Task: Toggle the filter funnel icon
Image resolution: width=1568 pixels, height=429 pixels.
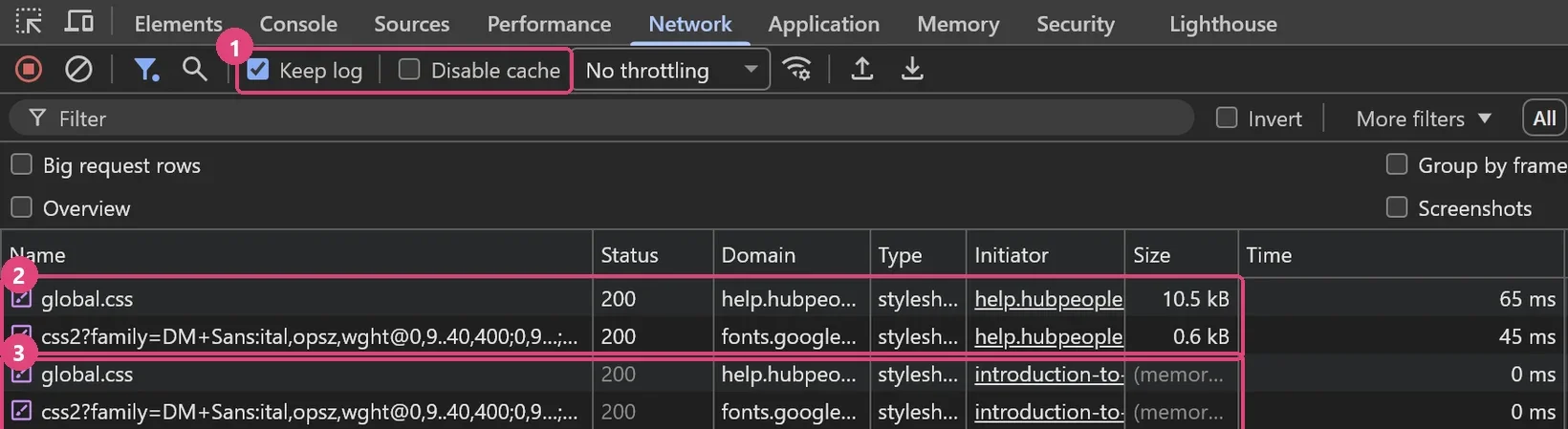Action: (x=146, y=69)
